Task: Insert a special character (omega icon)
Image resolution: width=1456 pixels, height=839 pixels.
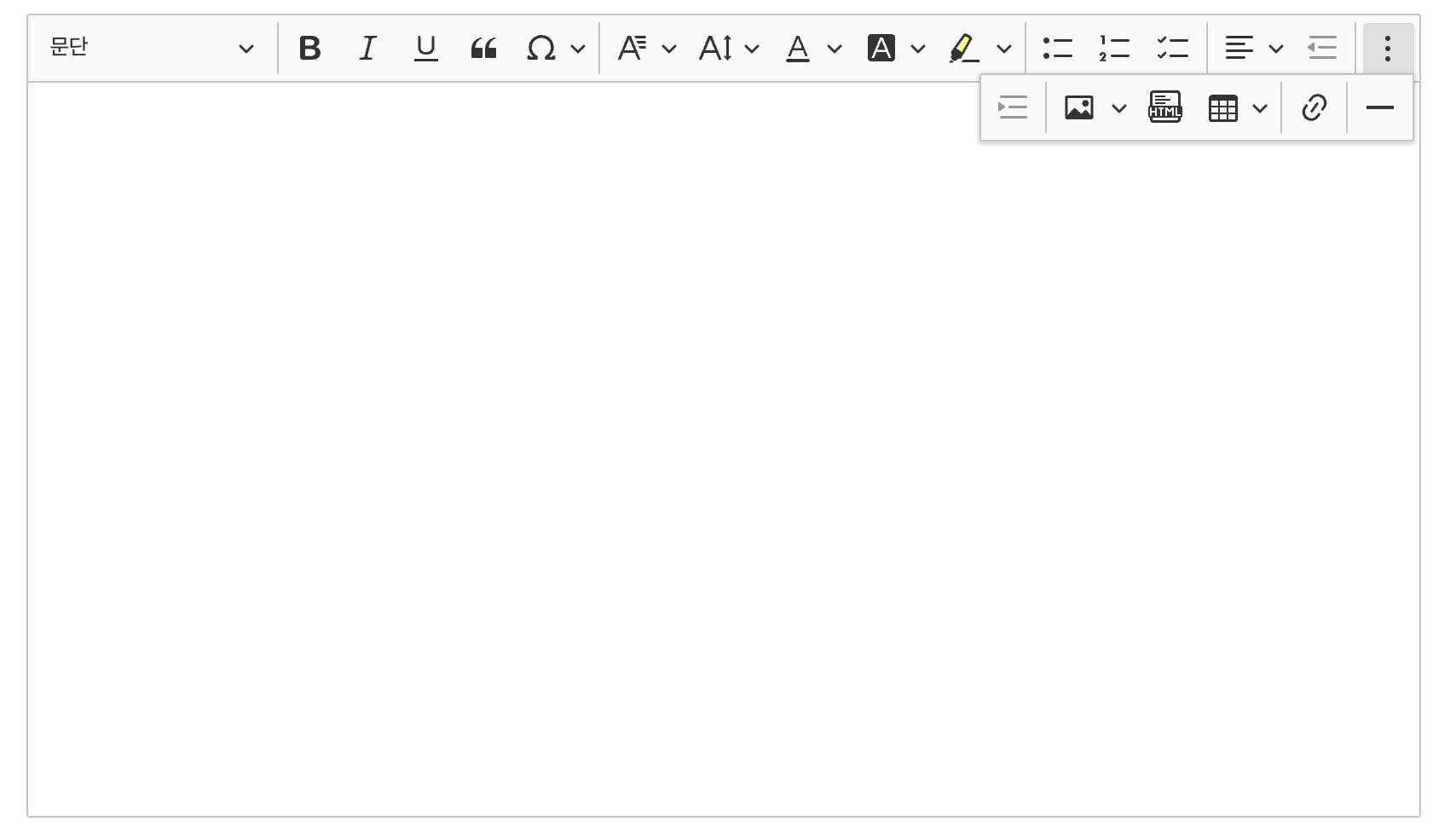Action: pos(542,49)
